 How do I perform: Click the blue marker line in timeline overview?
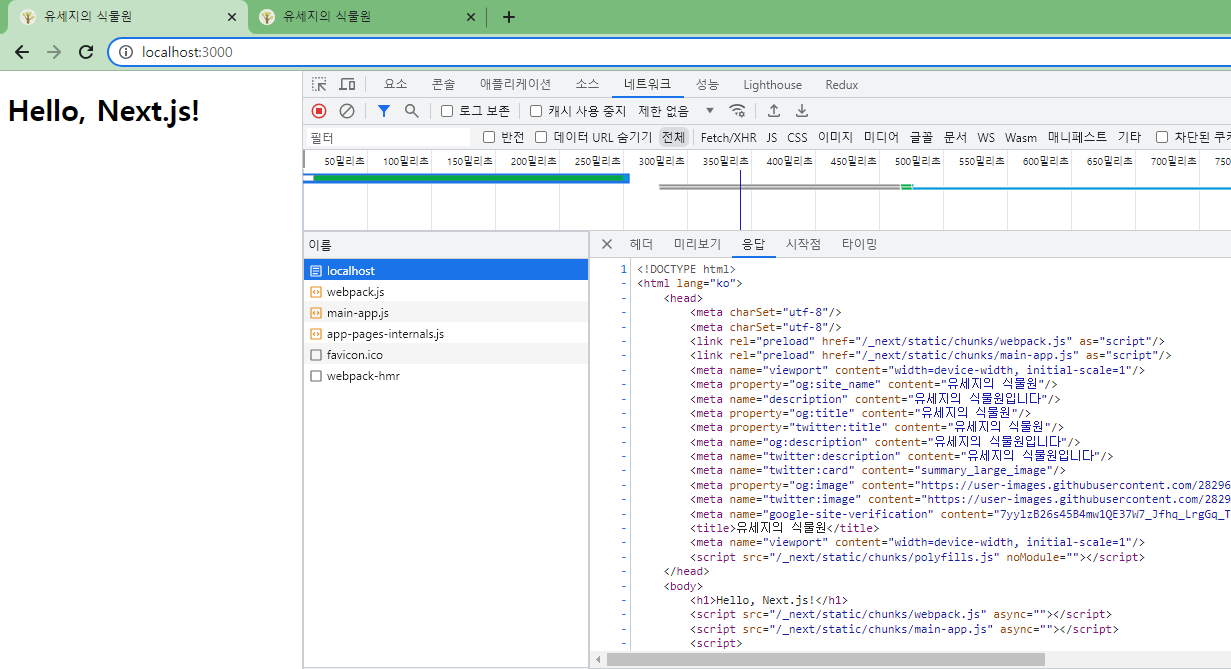(x=740, y=200)
